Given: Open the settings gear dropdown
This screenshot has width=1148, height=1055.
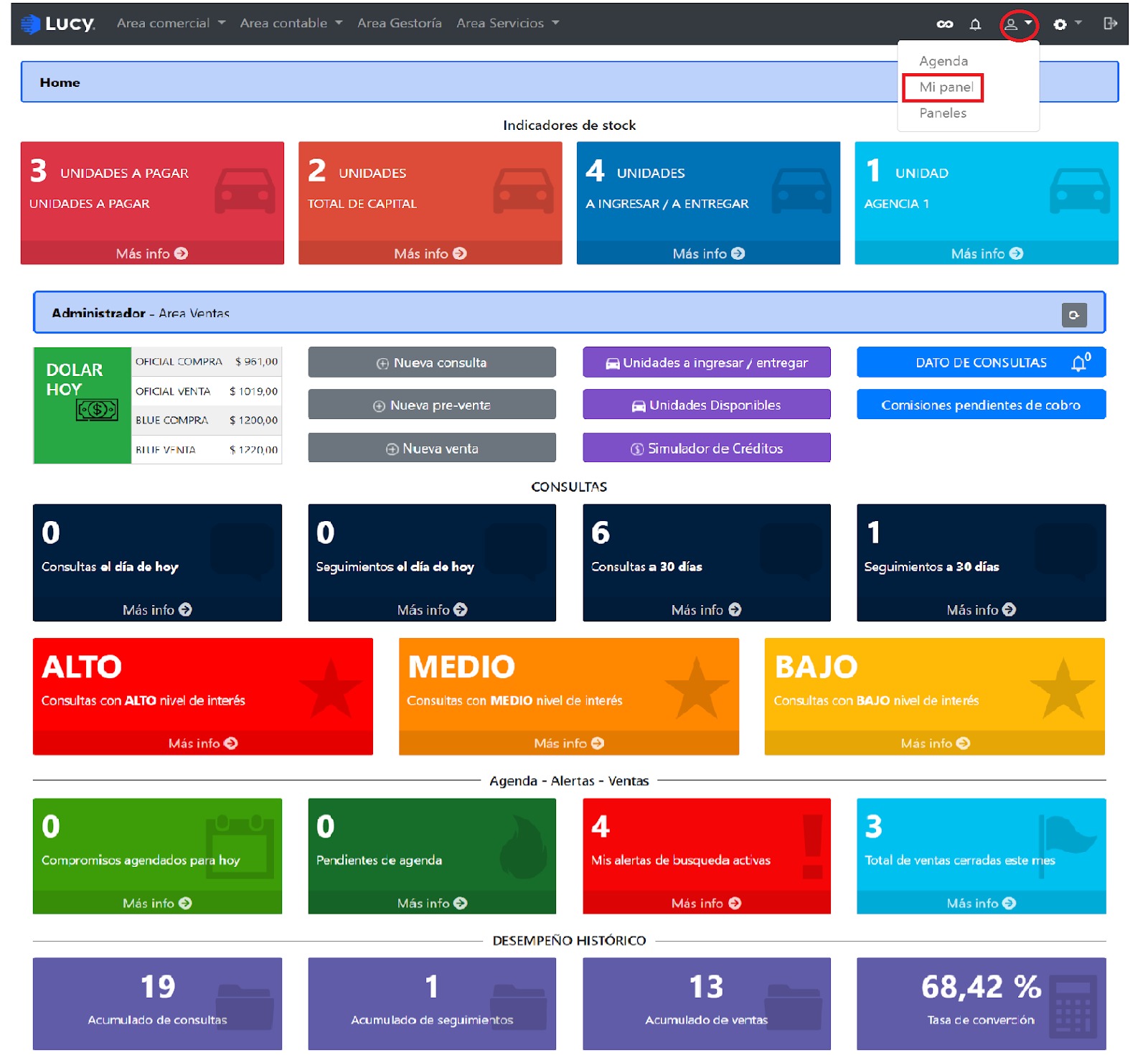Looking at the screenshot, I should click(x=1067, y=24).
